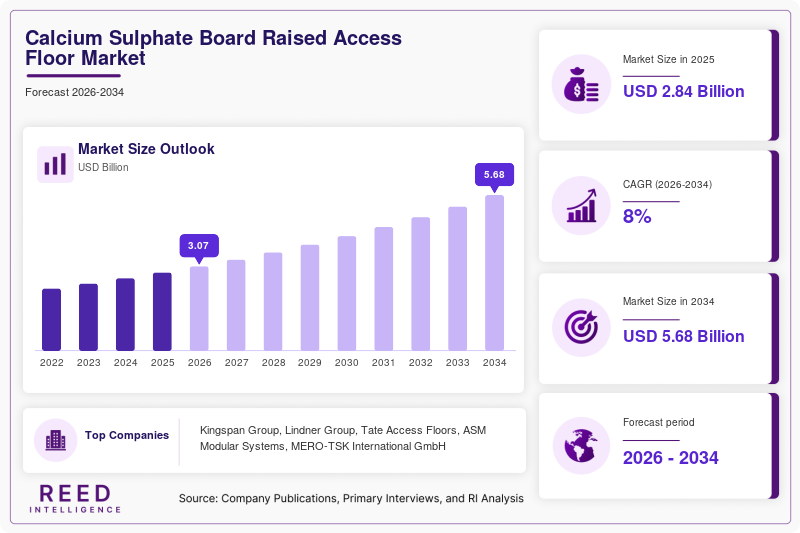Select the 2026 bar in the chart
This screenshot has width=800, height=533.
(199, 309)
